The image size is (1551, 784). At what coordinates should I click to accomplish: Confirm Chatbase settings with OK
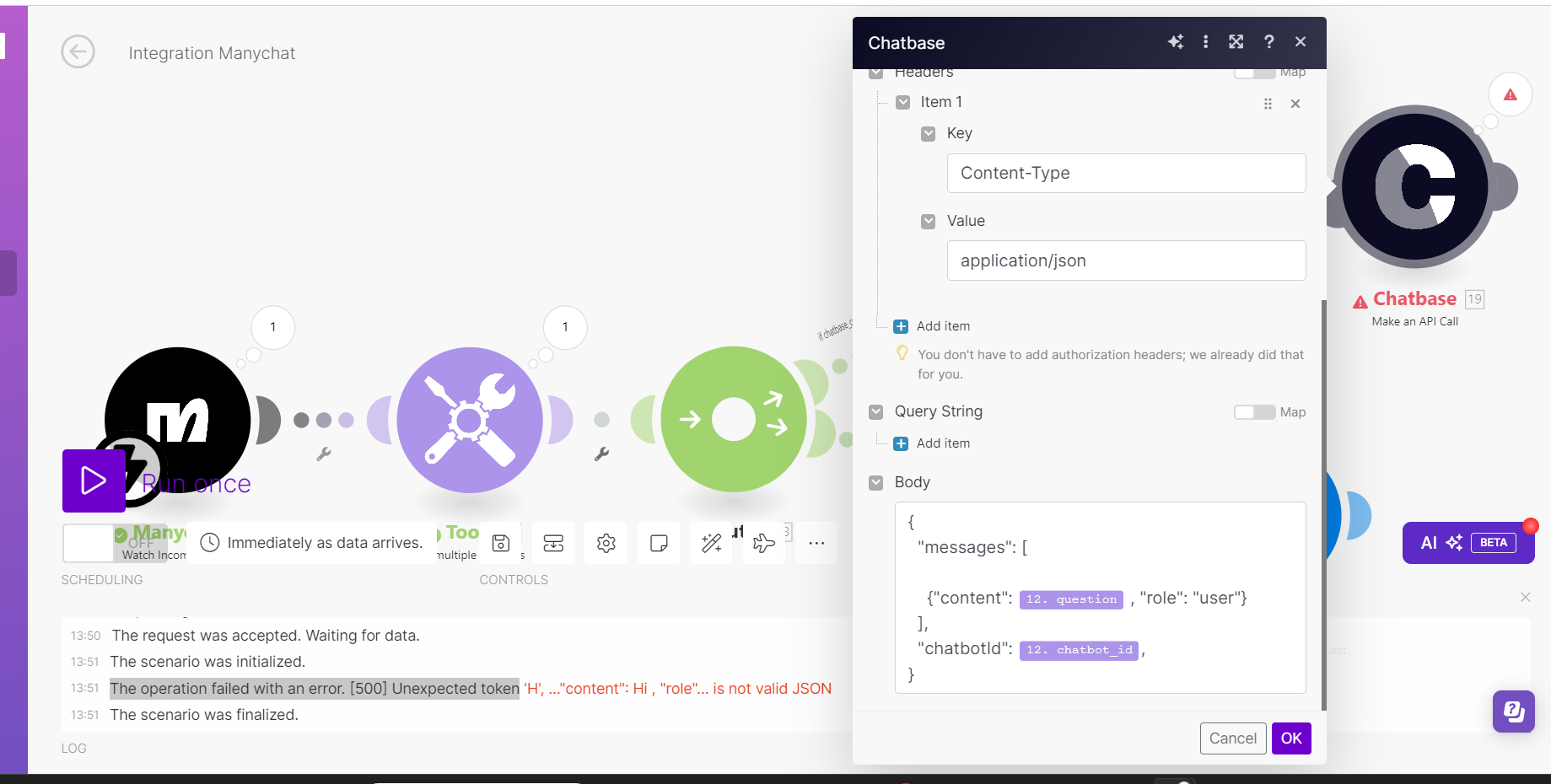click(x=1291, y=738)
